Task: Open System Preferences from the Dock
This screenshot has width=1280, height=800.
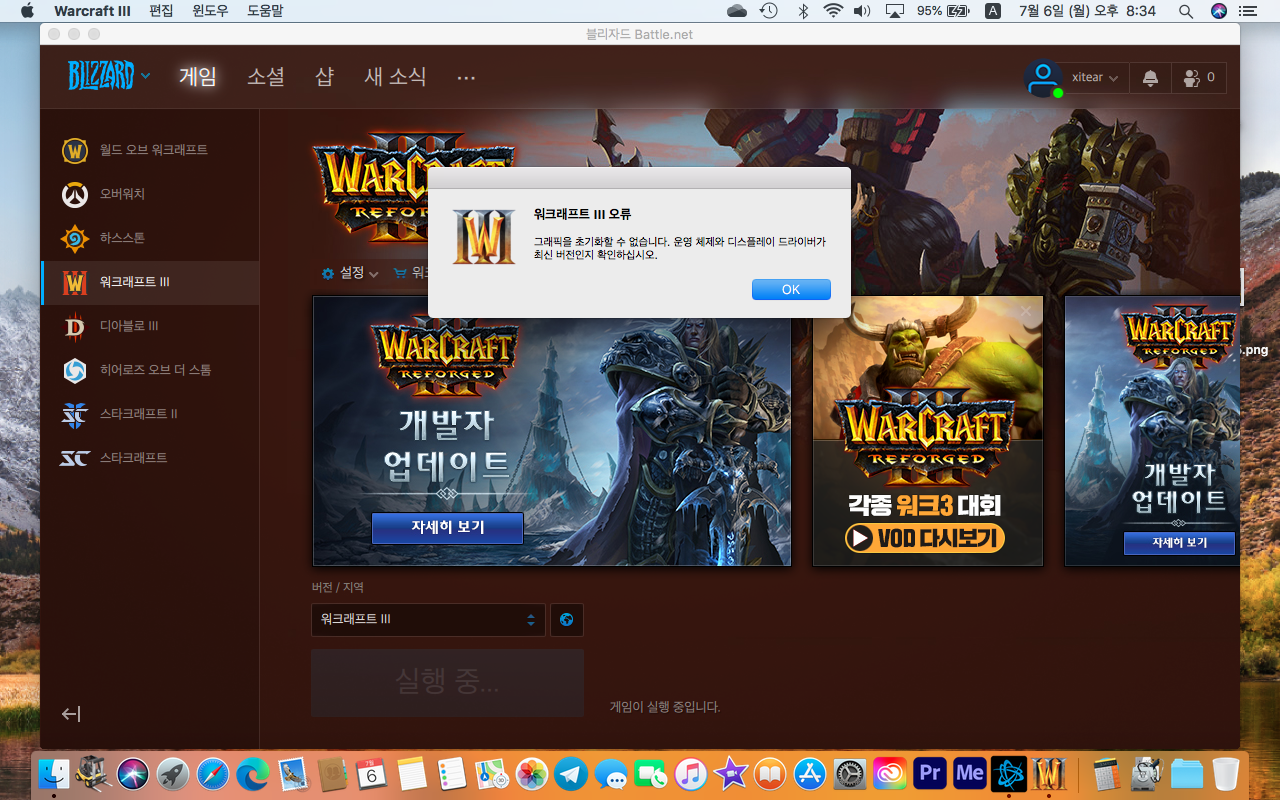Action: [850, 773]
